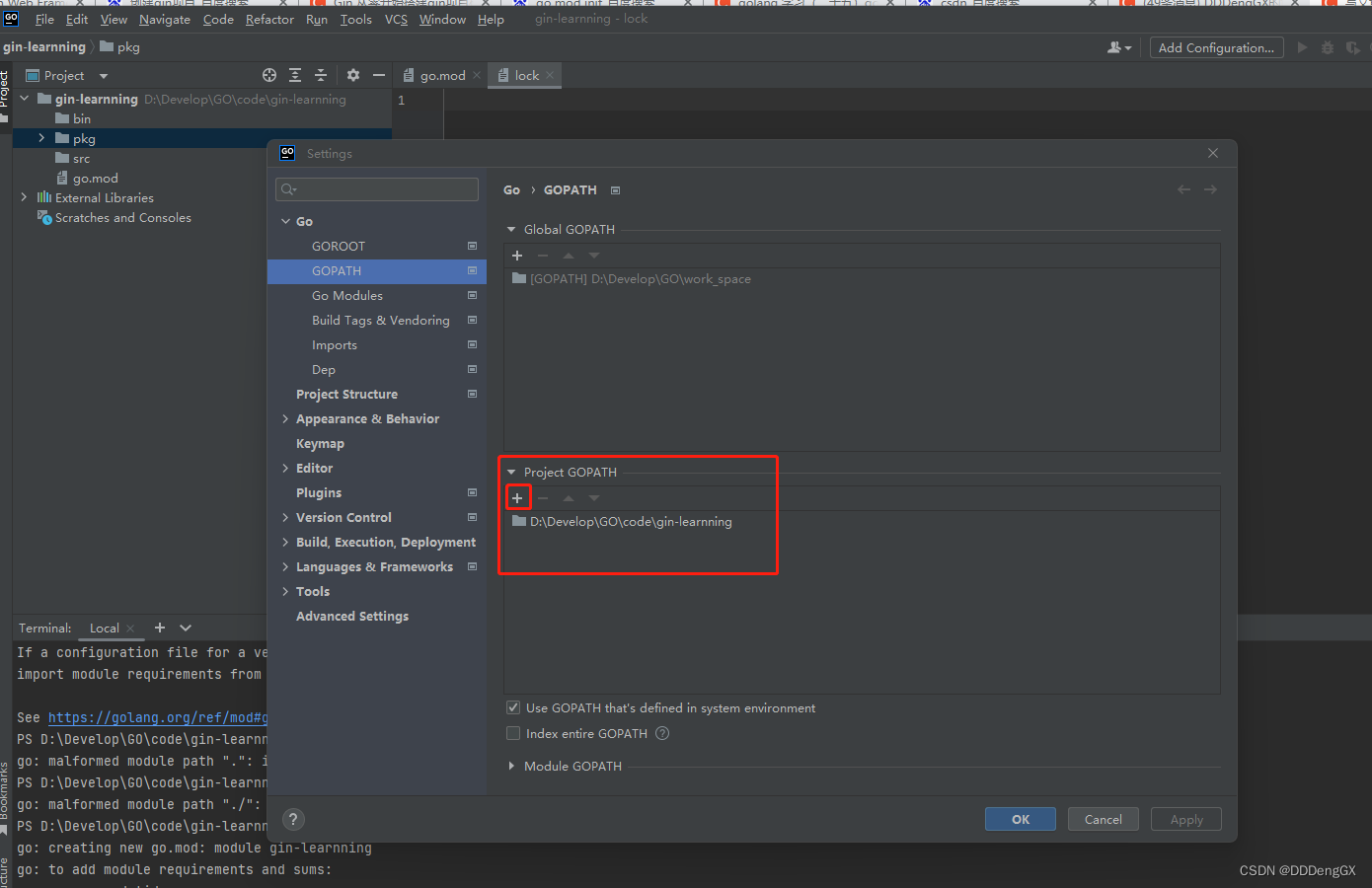Viewport: 1372px width, 888px height.
Task: Open the Tools menu
Action: (356, 19)
